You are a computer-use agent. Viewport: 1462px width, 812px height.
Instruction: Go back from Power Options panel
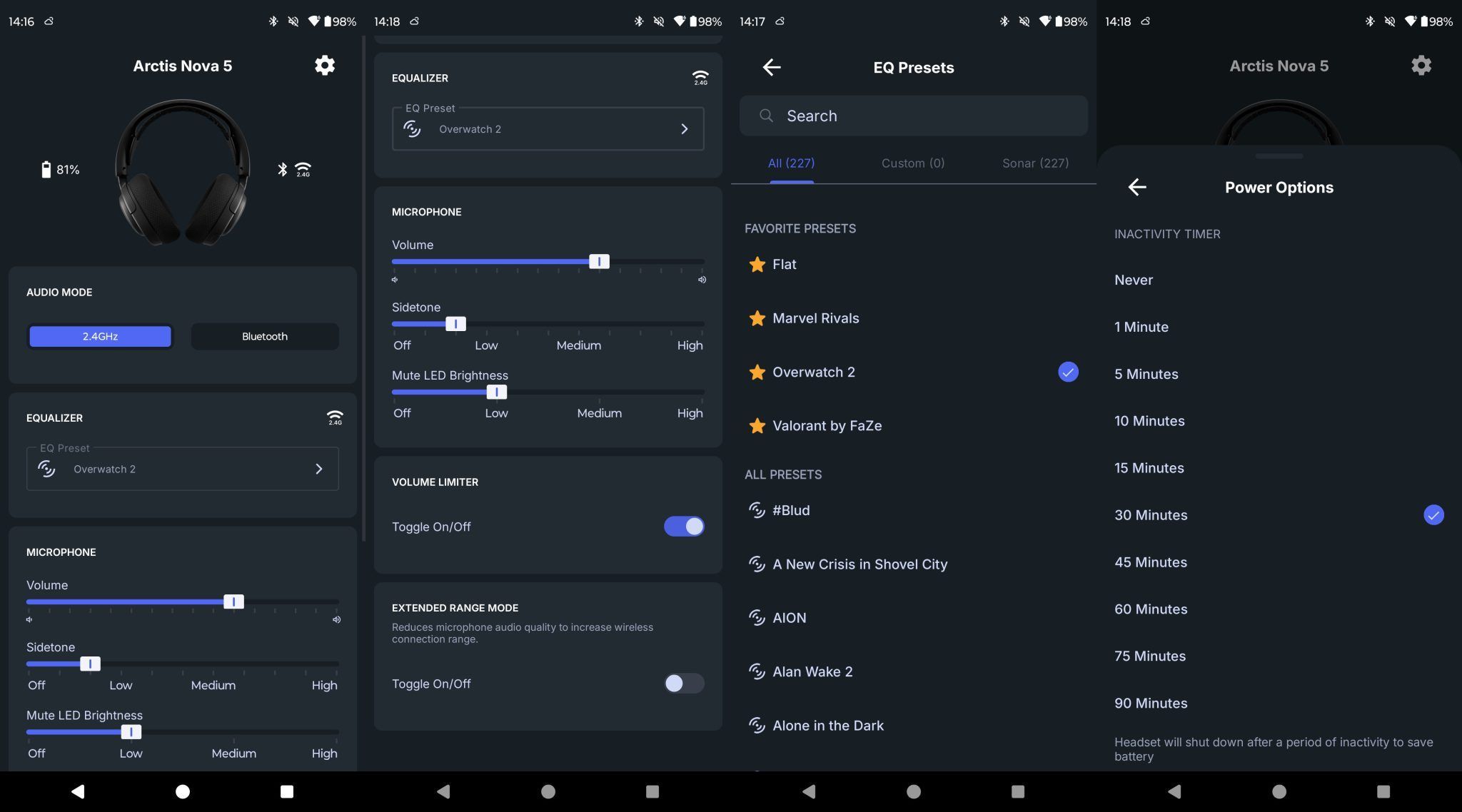click(x=1137, y=187)
